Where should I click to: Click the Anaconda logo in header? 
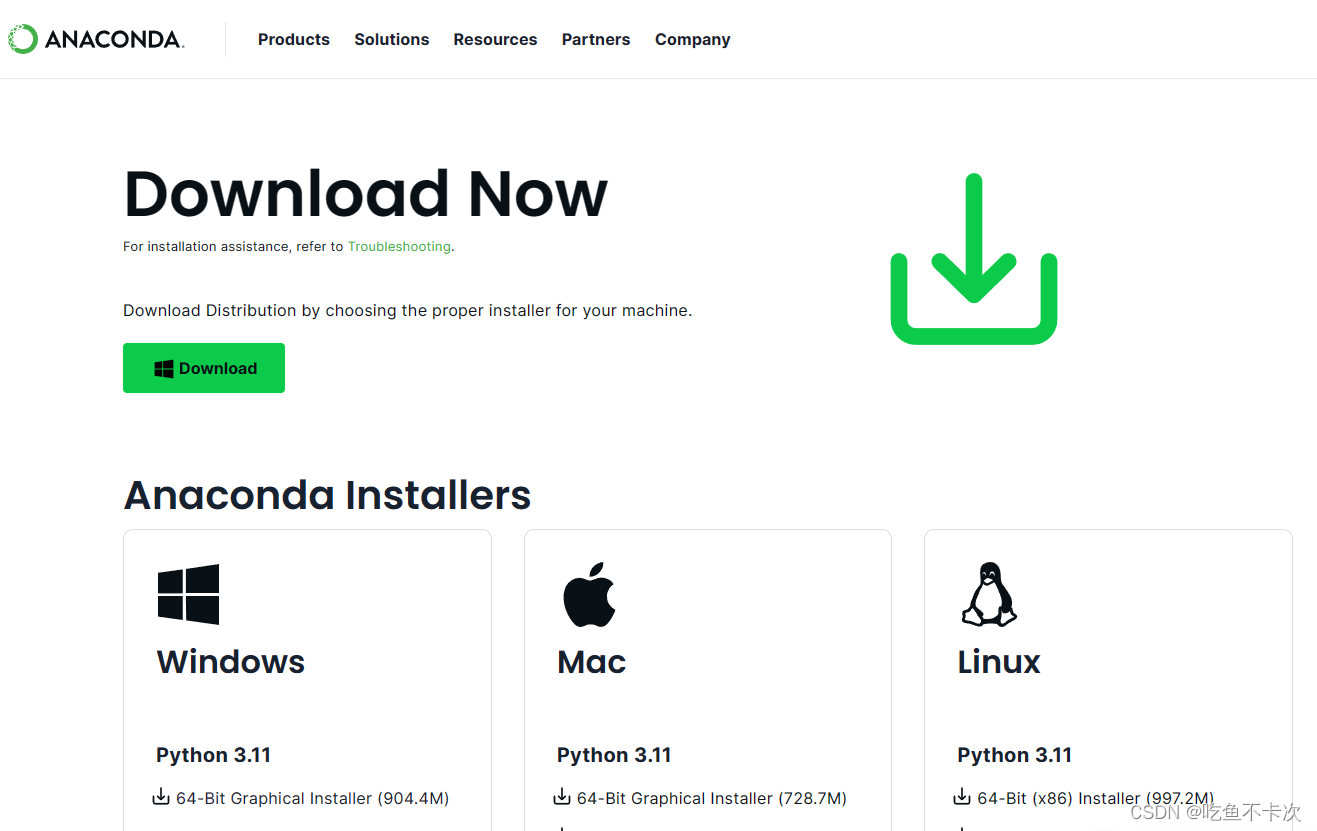click(x=95, y=39)
